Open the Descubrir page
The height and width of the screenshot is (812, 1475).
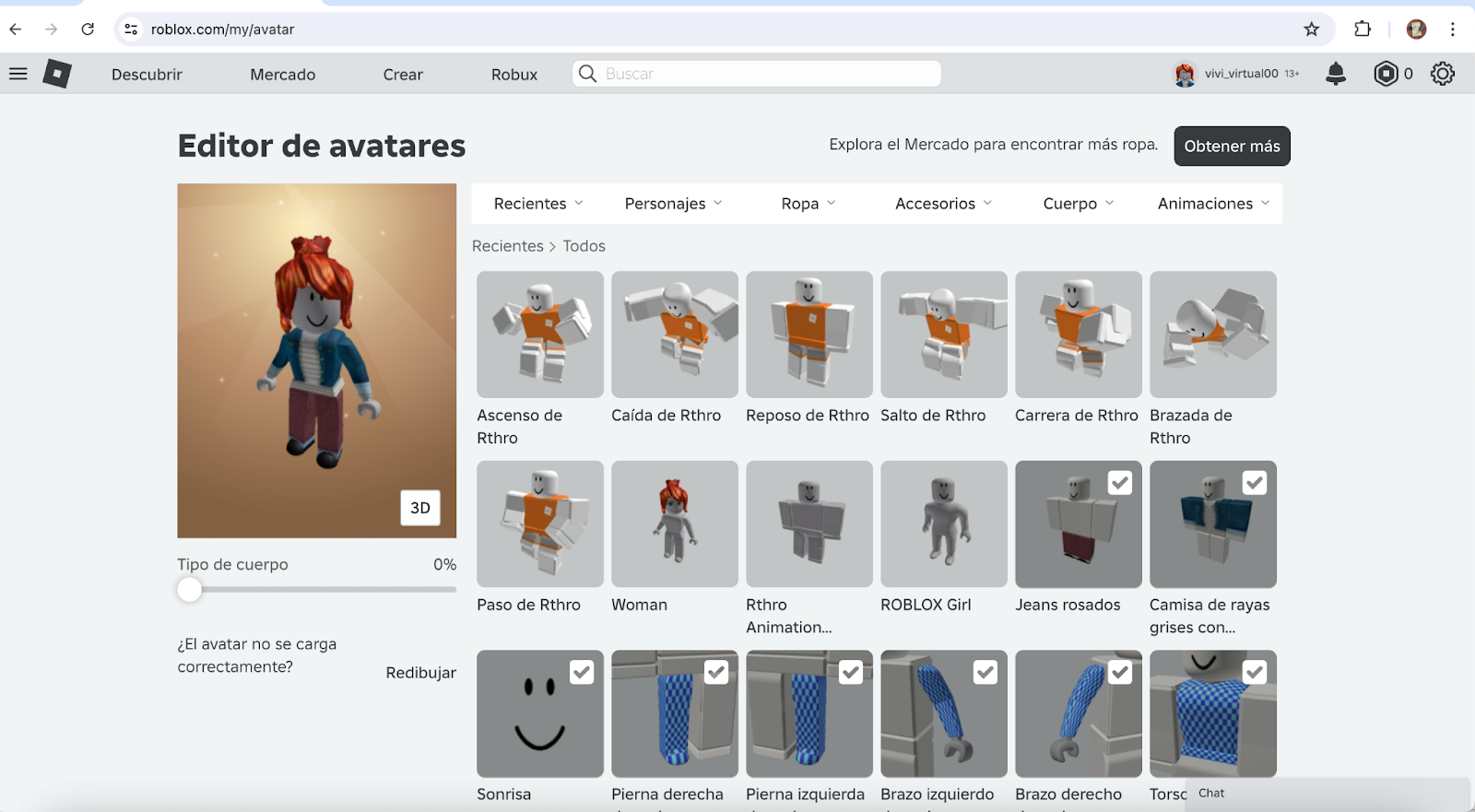click(147, 75)
